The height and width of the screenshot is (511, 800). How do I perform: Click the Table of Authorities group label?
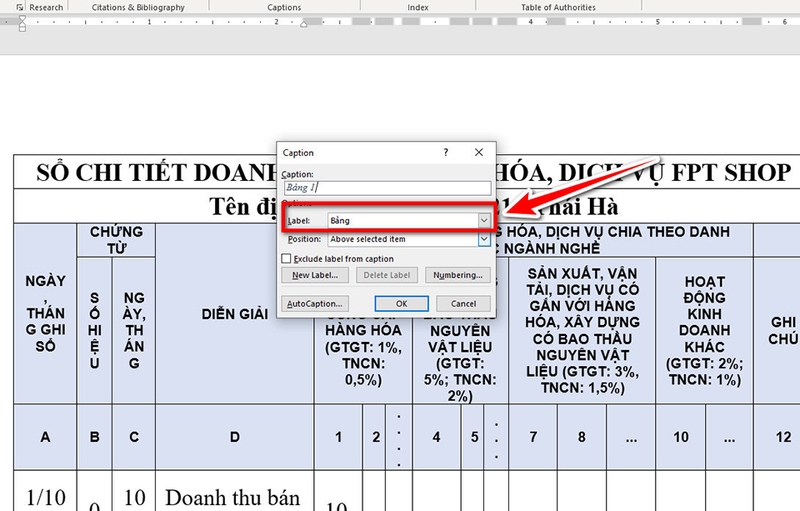558,7
